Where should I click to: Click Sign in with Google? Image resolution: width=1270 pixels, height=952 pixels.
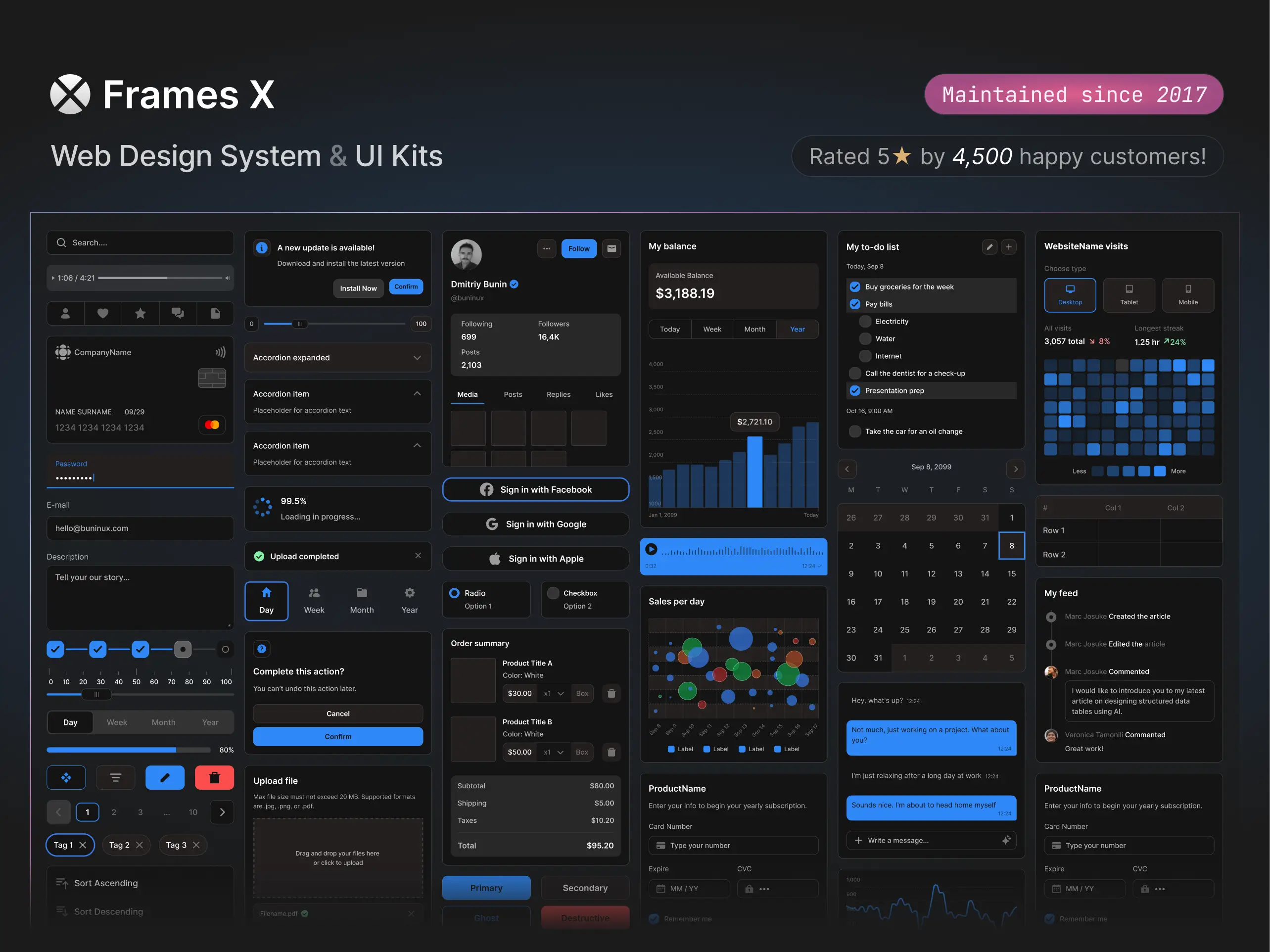pyautogui.click(x=536, y=524)
